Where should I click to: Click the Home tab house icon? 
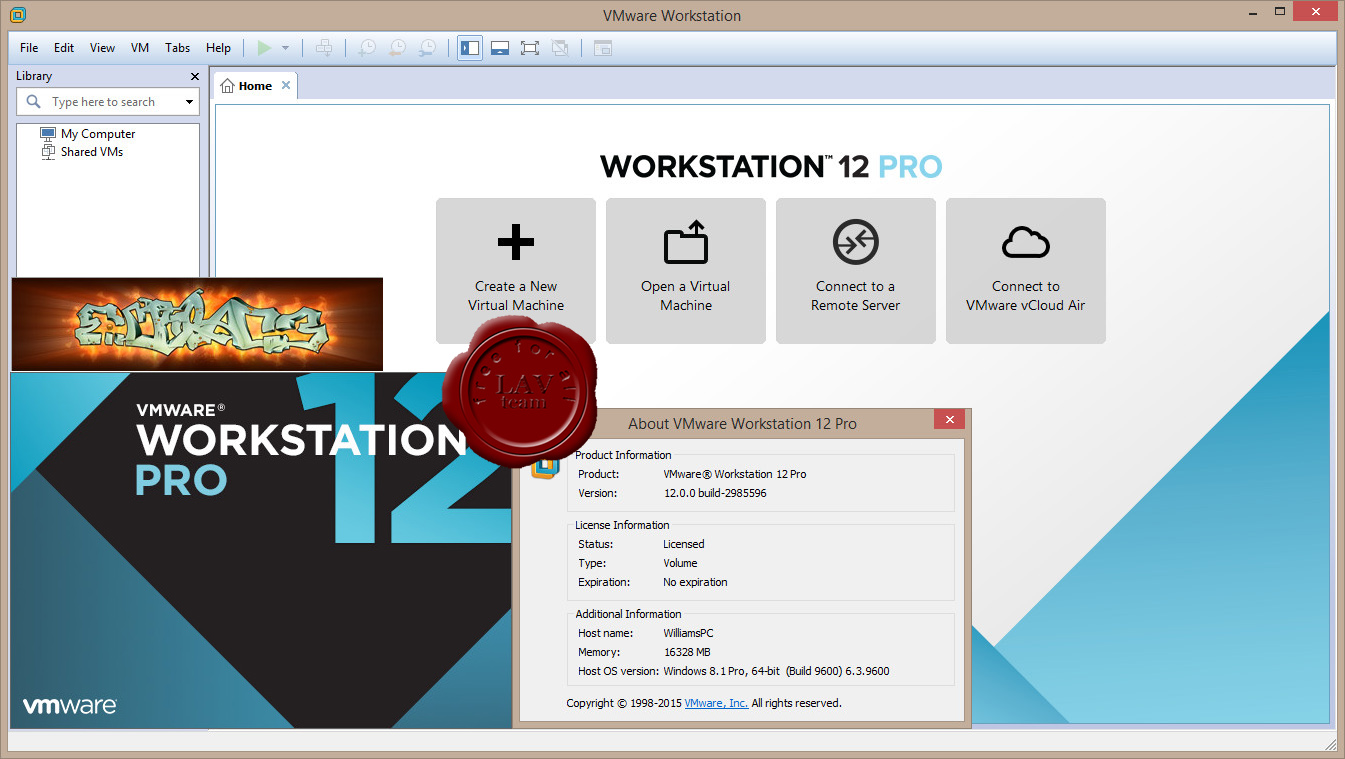pyautogui.click(x=227, y=86)
